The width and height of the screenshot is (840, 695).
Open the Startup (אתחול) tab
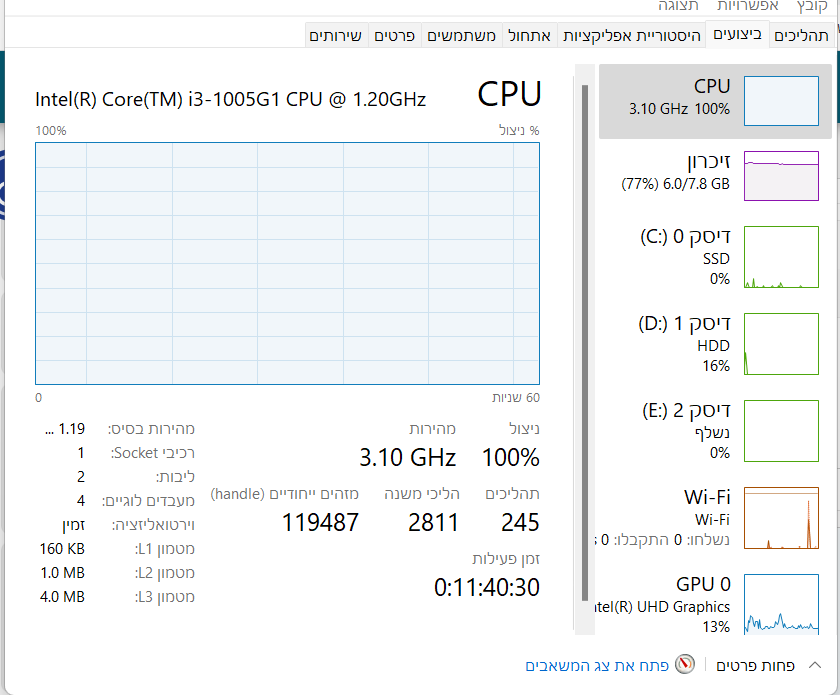[x=529, y=36]
